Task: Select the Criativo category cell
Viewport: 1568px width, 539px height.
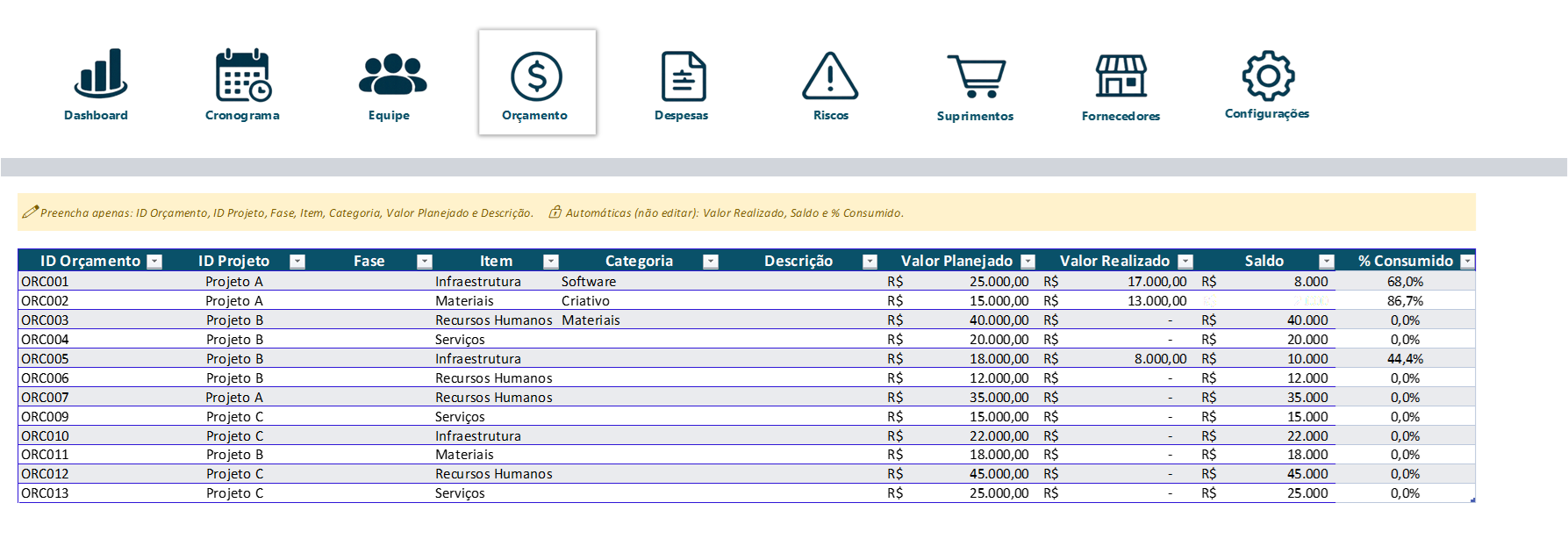Action: click(640, 300)
